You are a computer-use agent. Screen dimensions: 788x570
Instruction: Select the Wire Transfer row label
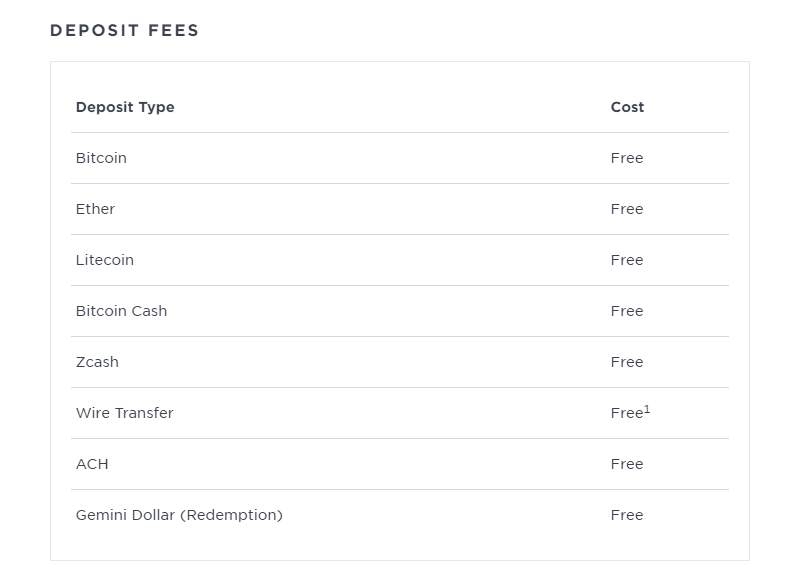pyautogui.click(x=124, y=413)
